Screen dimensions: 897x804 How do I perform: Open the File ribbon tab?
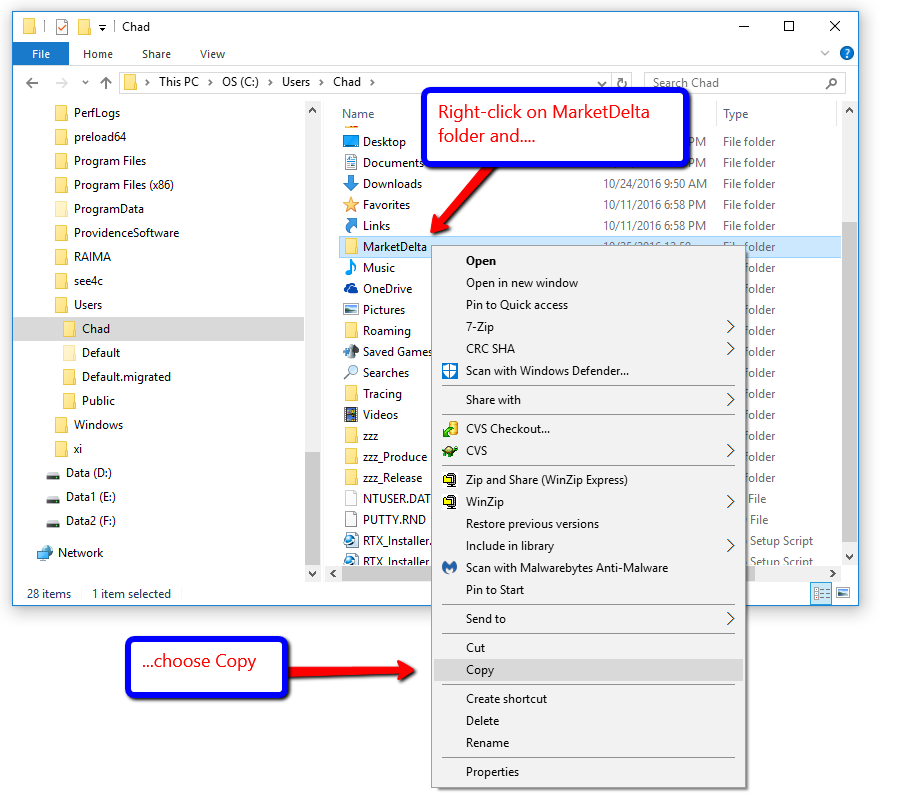pyautogui.click(x=41, y=54)
